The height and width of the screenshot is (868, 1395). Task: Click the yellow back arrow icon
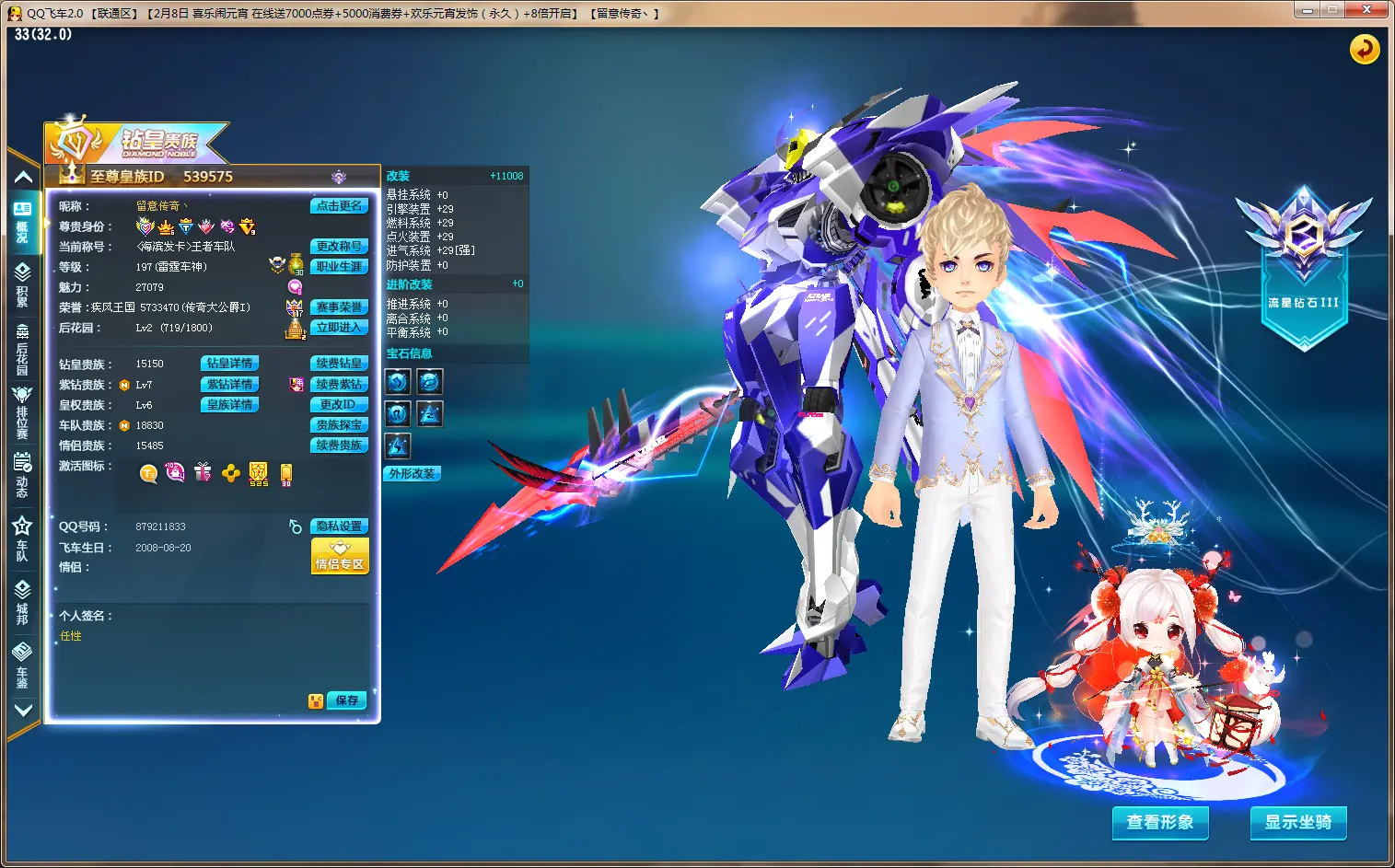click(1364, 49)
